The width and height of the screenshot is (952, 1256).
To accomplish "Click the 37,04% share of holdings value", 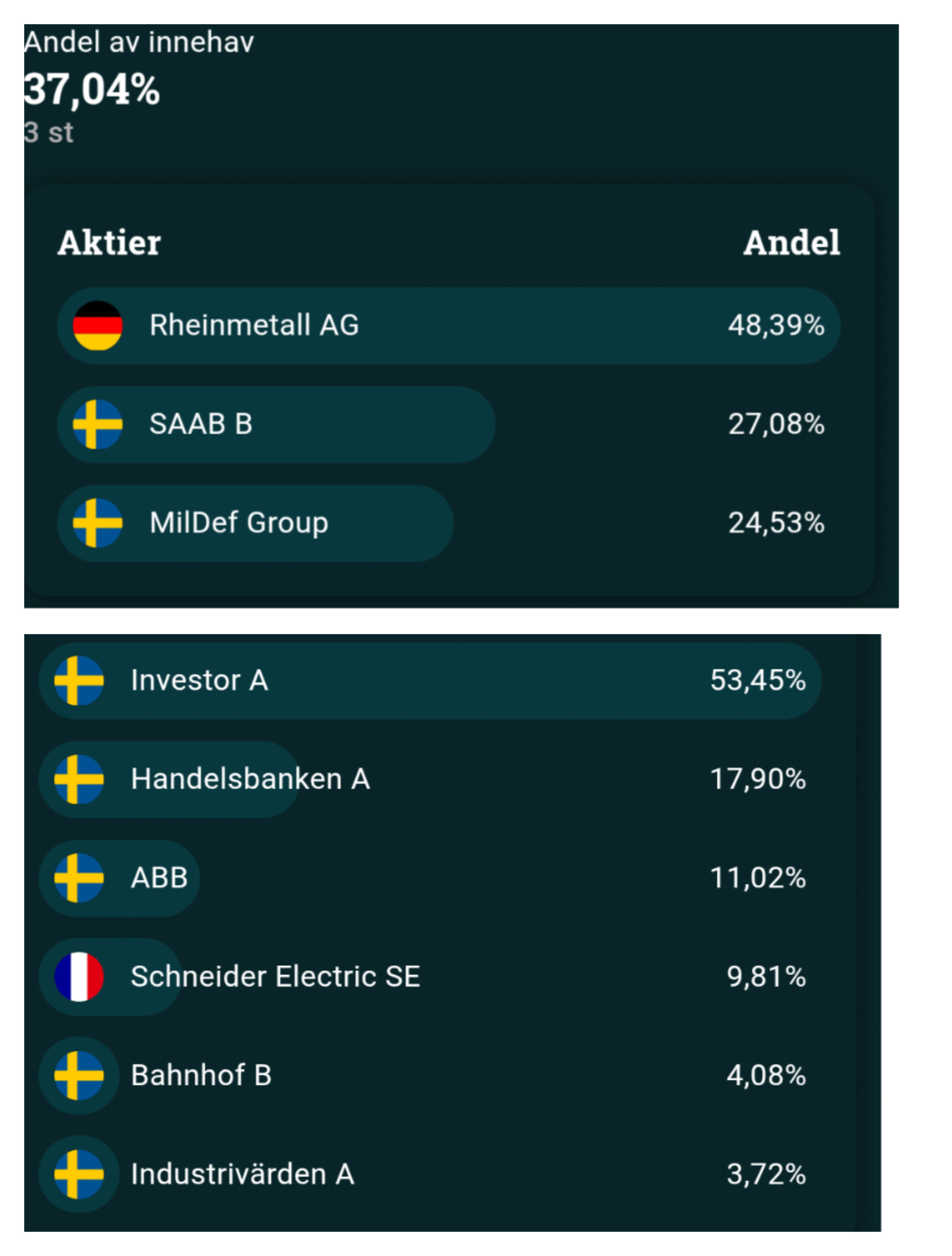I will click(92, 90).
